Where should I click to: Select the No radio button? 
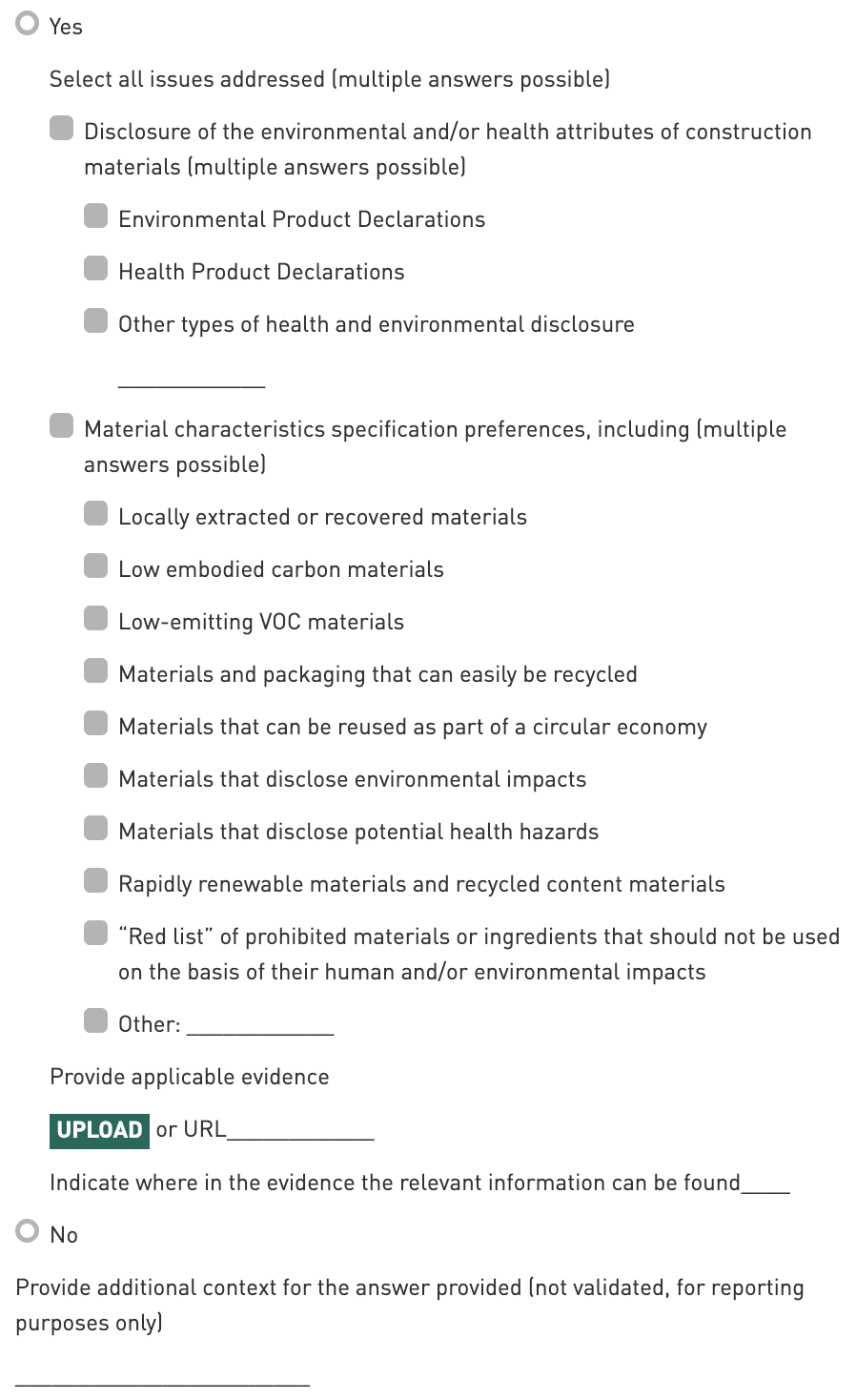[28, 1231]
